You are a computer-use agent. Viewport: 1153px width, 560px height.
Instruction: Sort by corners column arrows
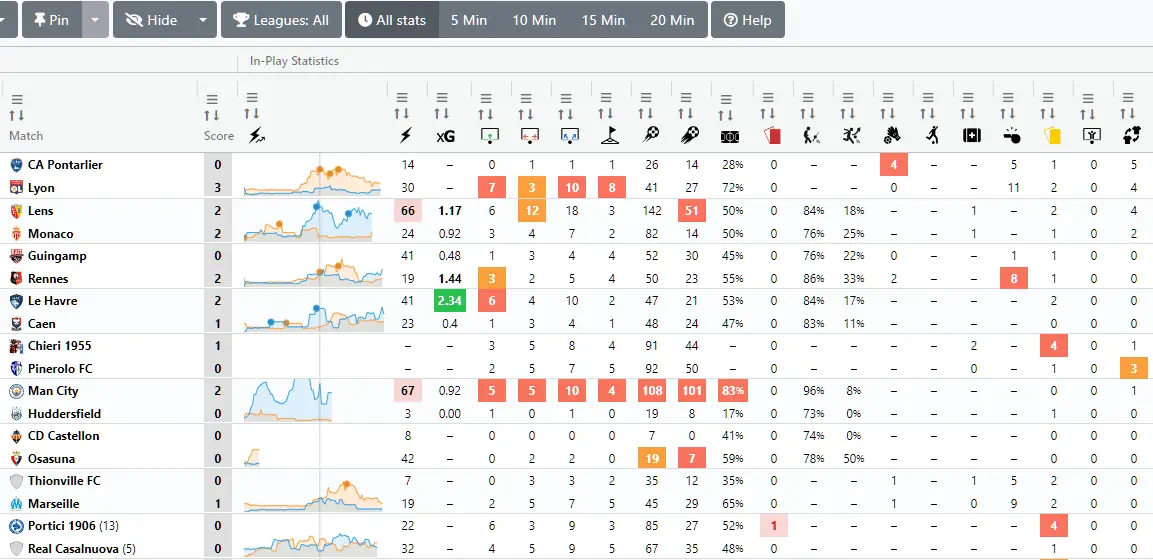(x=606, y=113)
